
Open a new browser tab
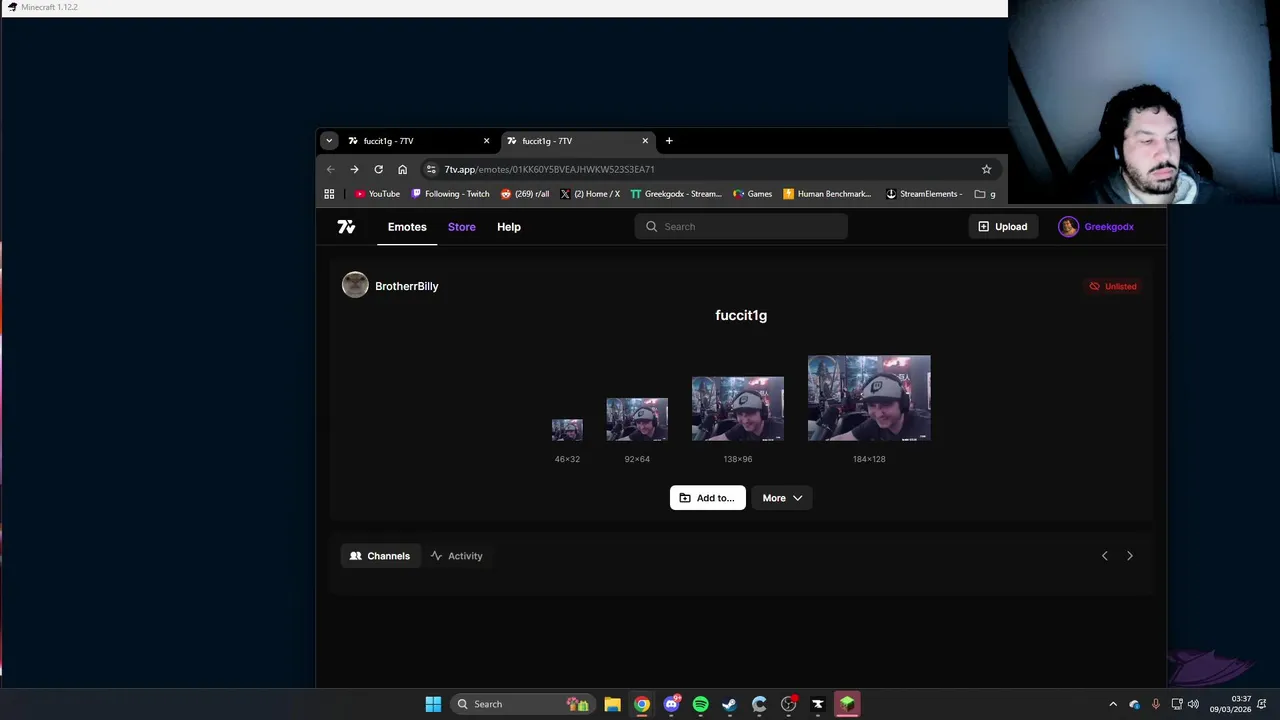(669, 141)
